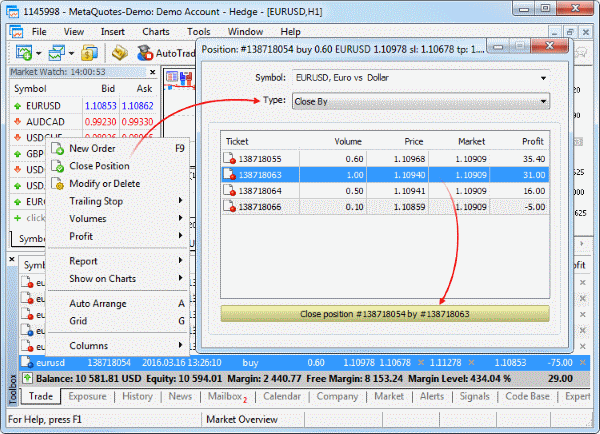
Task: Open the Market tab
Action: tap(389, 396)
